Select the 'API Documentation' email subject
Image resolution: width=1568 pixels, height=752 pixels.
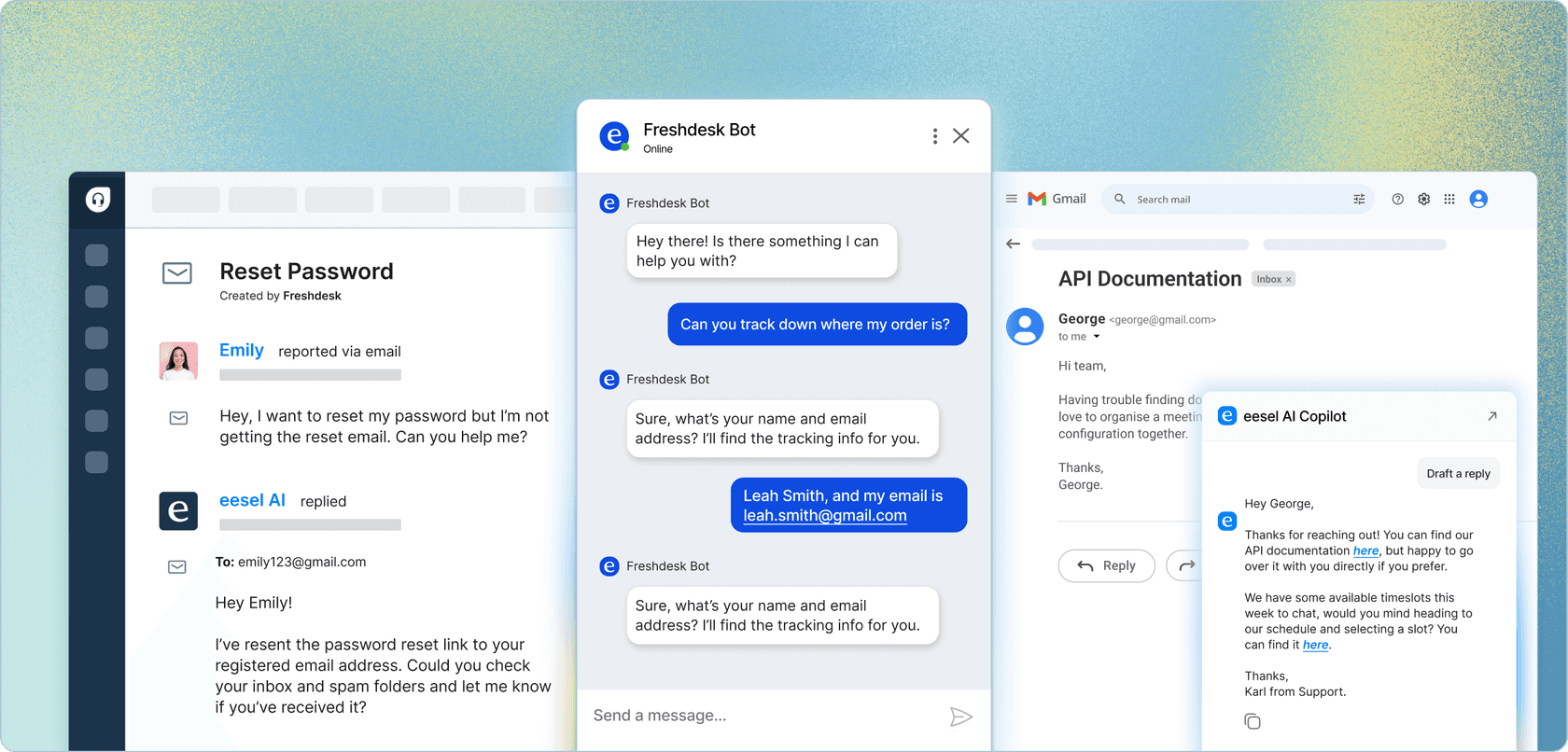[x=1150, y=279]
